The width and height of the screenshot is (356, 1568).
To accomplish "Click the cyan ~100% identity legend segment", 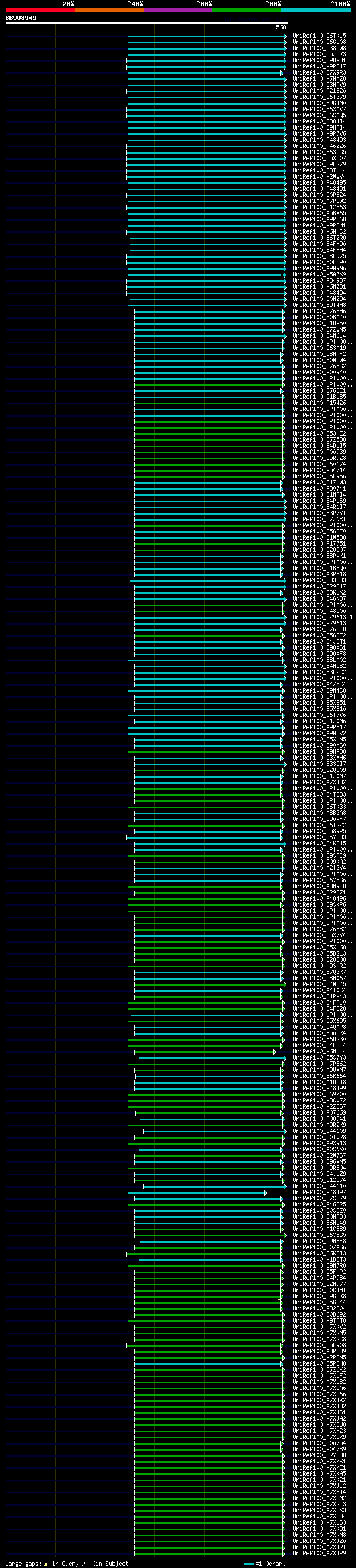I will pos(316,10).
